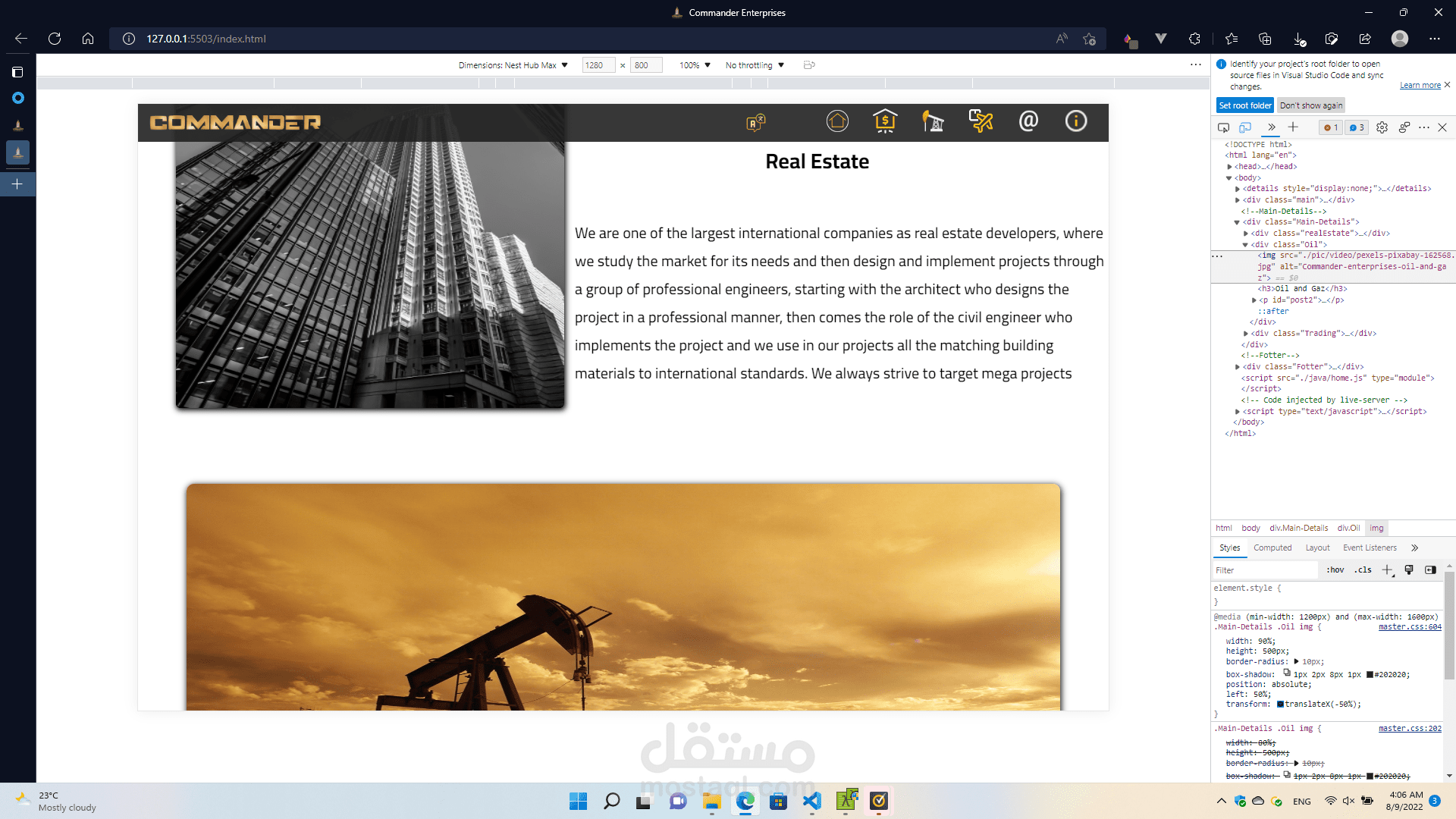Image resolution: width=1456 pixels, height=819 pixels.
Task: Open the master.css:202 source link
Action: coord(1410,729)
